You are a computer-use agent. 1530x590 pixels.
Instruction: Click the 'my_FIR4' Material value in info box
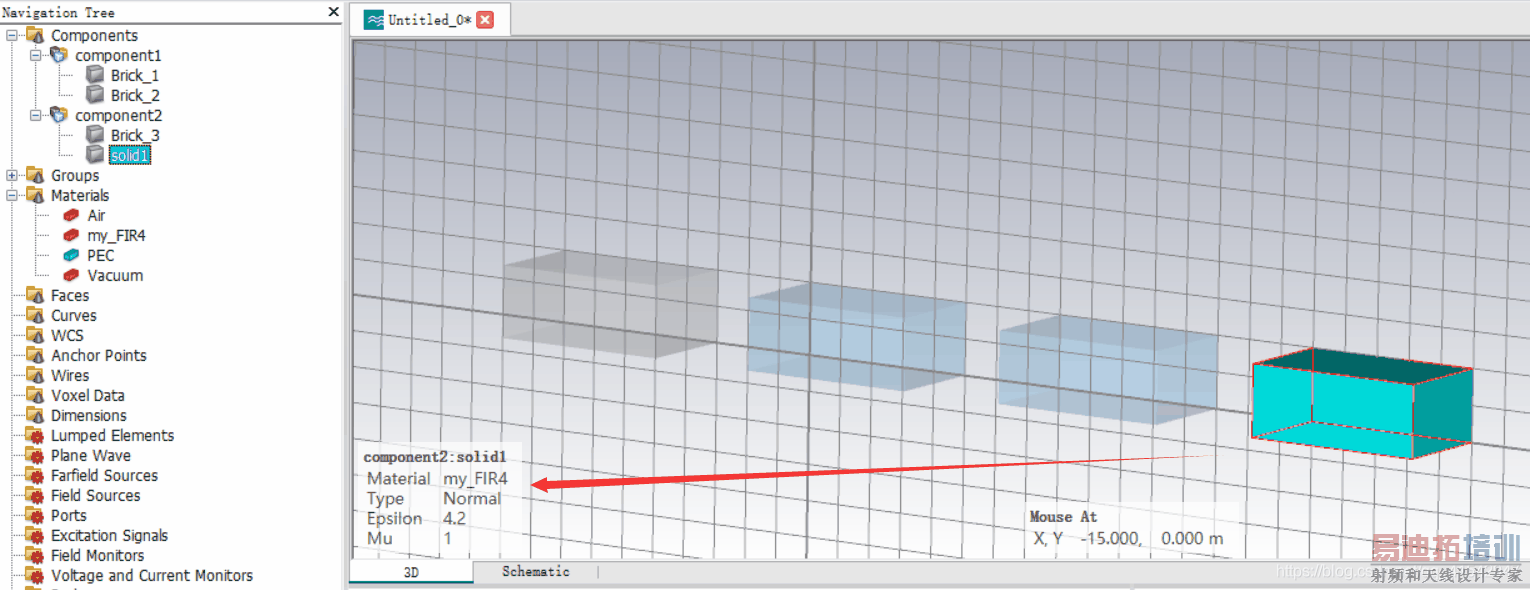(475, 479)
